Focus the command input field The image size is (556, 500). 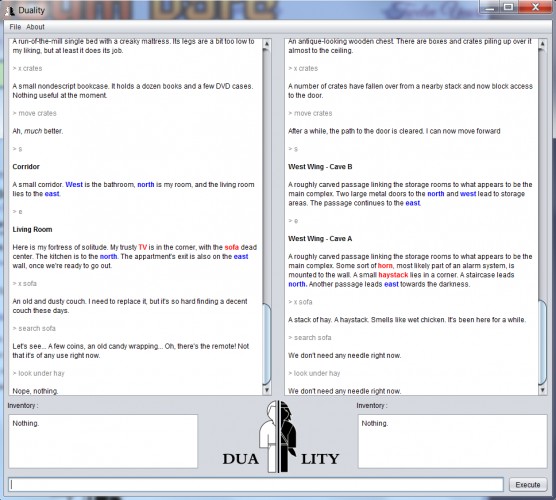256,485
